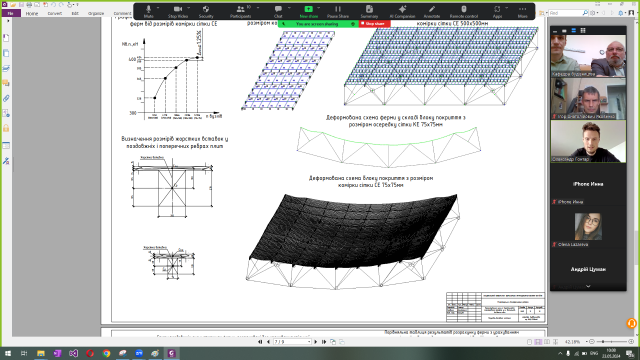The image size is (640, 360).
Task: Open the AI Companion sparkle icon
Action: point(402,9)
